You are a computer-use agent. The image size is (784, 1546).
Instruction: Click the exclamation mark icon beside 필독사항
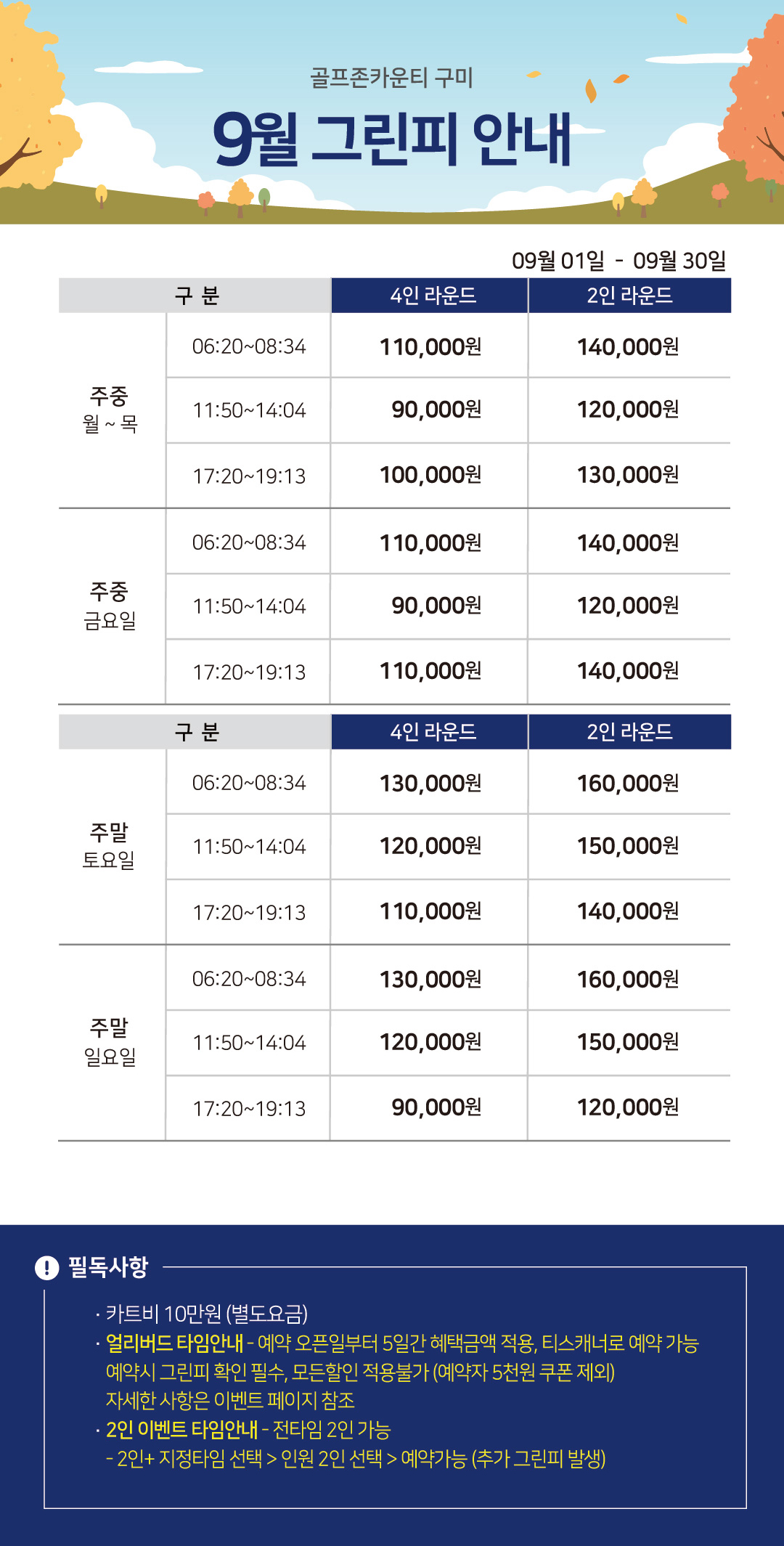pyautogui.click(x=46, y=1268)
